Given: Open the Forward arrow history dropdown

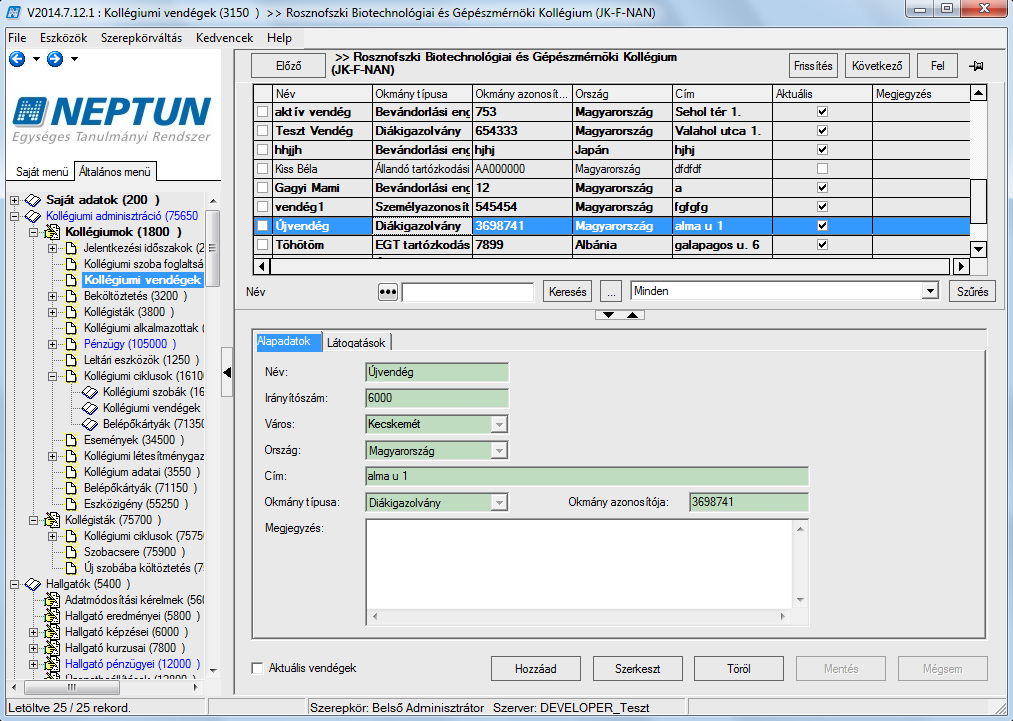Looking at the screenshot, I should (74, 59).
